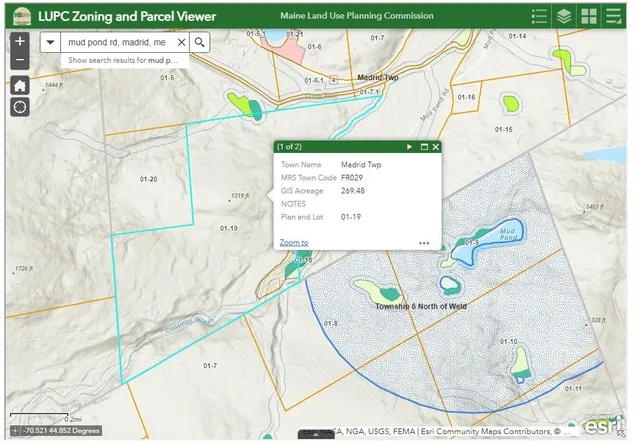Expand the bottom attribute table handle
Image resolution: width=640 pixels, height=444 pixels.
point(317,436)
